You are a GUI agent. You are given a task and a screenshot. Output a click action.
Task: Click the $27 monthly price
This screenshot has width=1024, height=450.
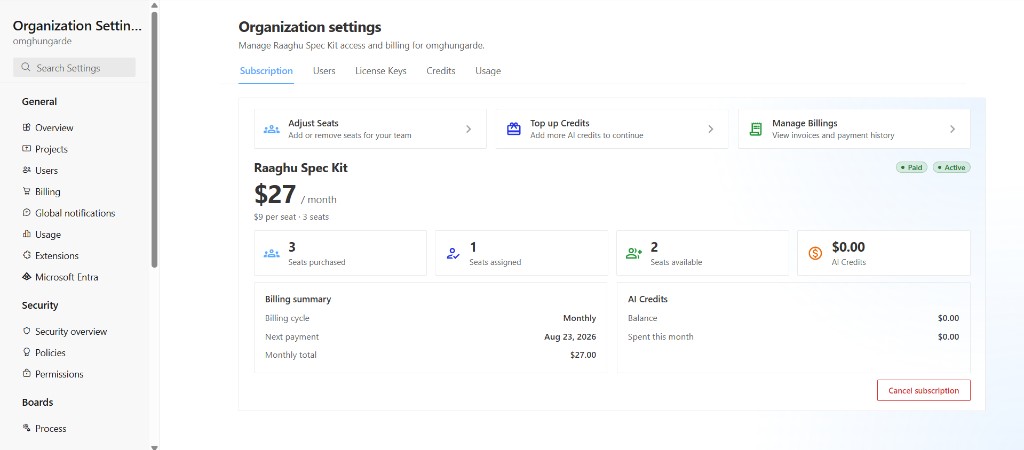tap(275, 195)
